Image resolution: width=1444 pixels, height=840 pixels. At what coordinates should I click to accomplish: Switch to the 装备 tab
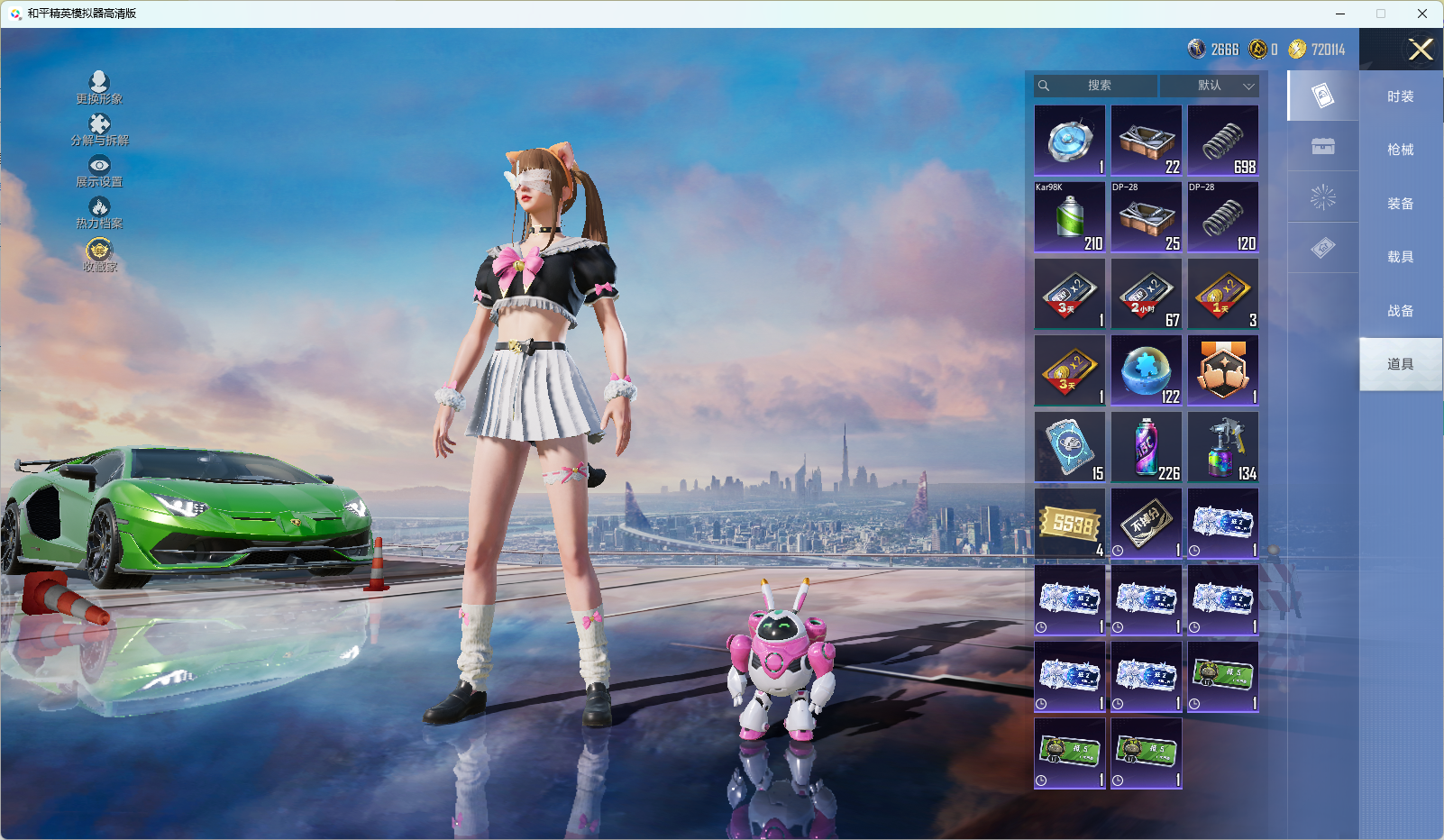tap(1401, 204)
